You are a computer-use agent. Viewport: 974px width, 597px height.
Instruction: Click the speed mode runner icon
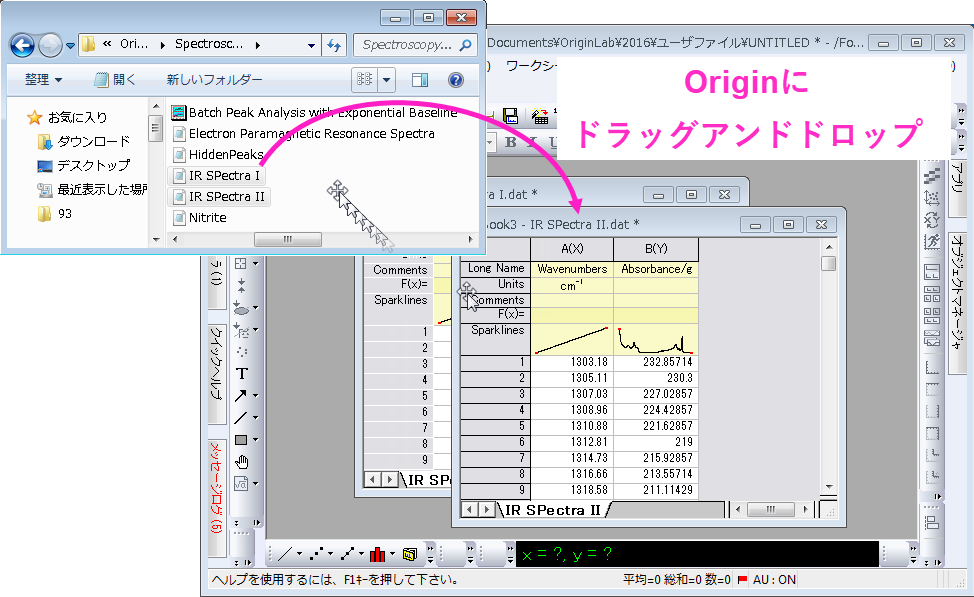[x=932, y=241]
